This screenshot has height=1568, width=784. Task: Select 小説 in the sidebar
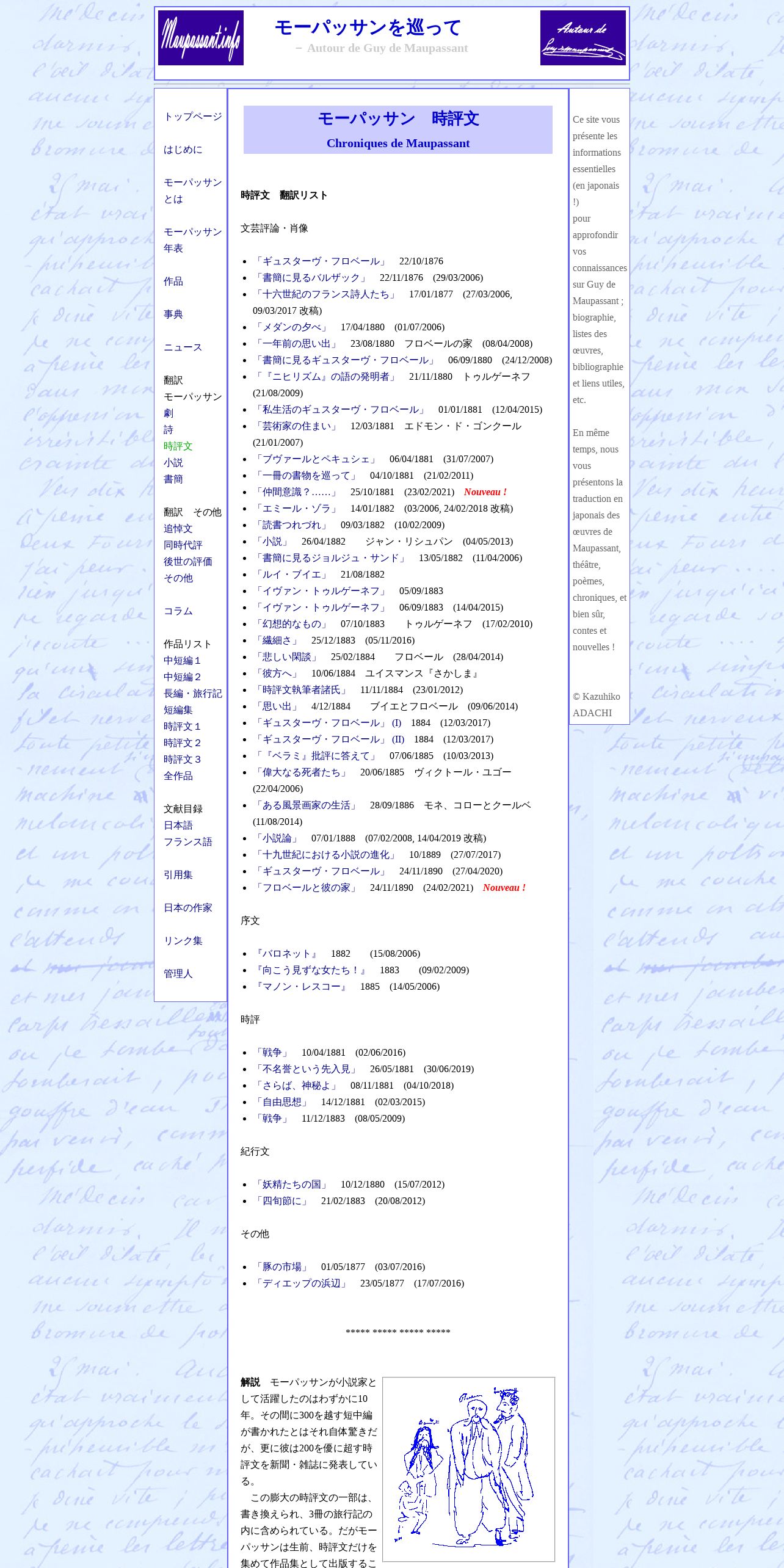173,463
